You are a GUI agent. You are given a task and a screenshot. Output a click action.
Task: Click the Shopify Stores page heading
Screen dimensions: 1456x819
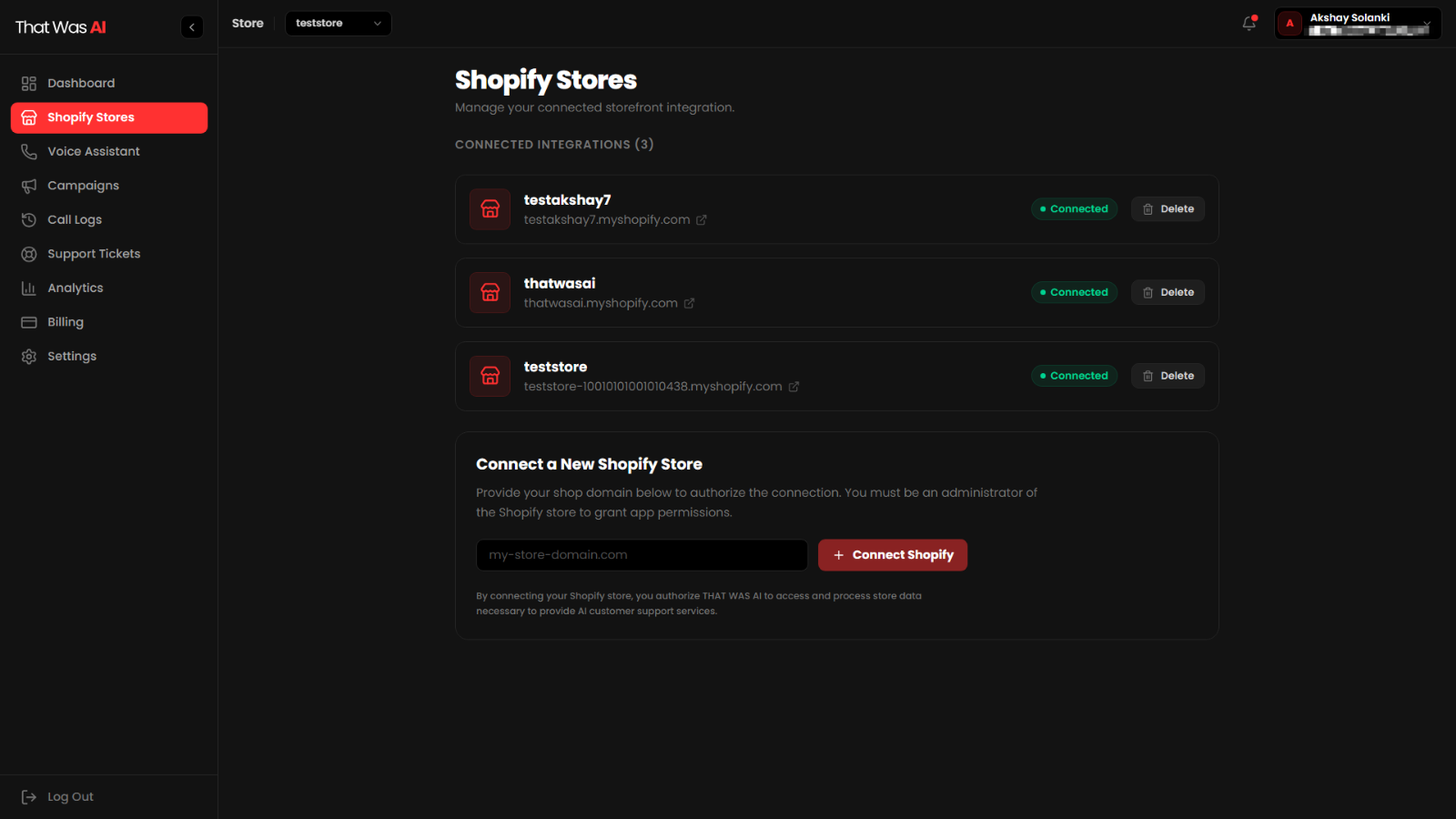tap(546, 80)
